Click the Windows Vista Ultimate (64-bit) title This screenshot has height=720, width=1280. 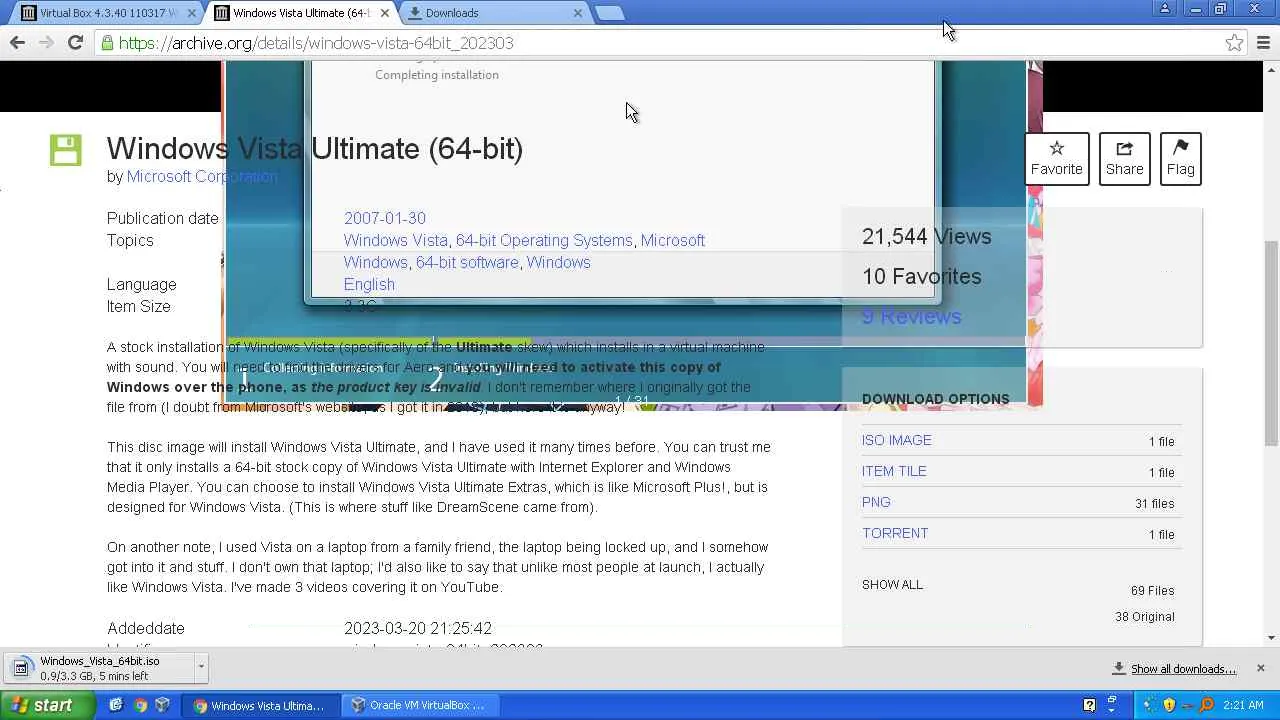315,148
